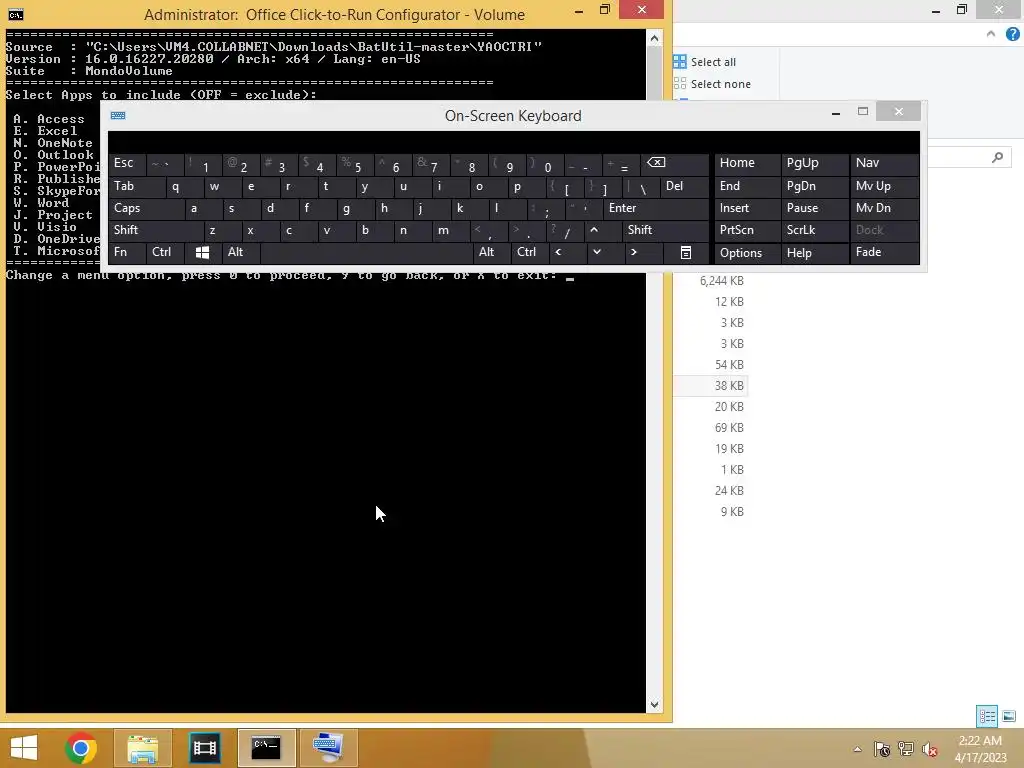Screen dimensions: 1024x768
Task: Click the Help key on keyboard
Action: (x=813, y=253)
